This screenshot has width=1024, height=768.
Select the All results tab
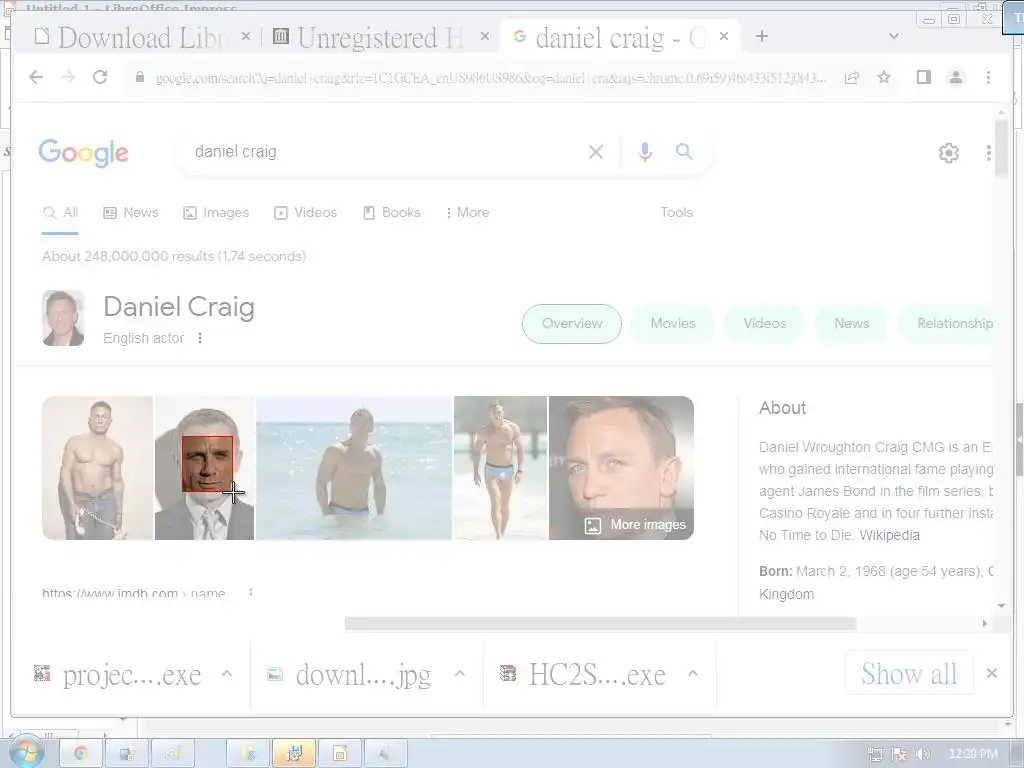click(60, 213)
